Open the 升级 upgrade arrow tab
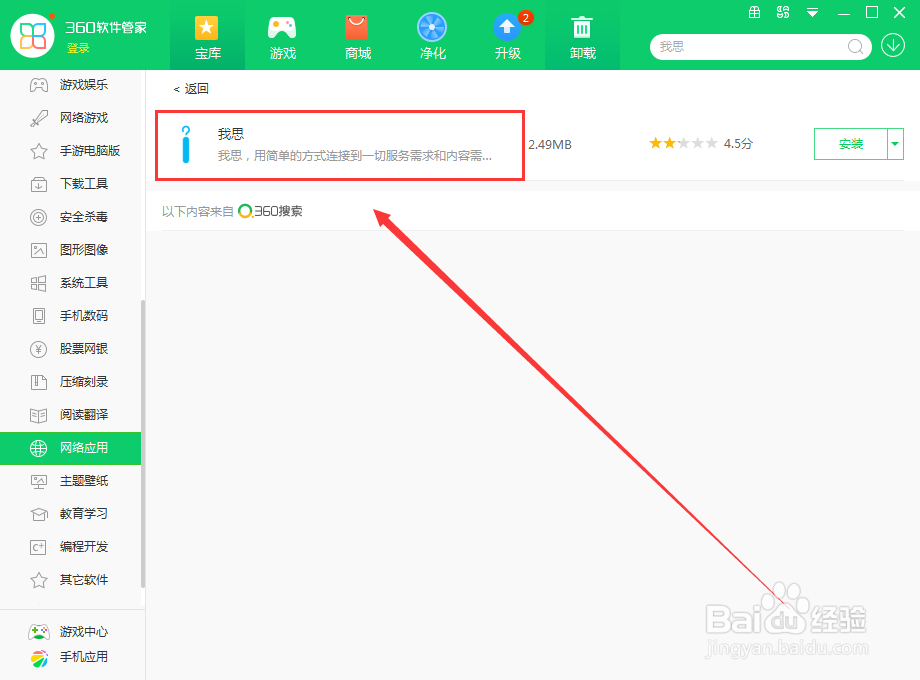Screen dimensions: 920x680 point(508,36)
